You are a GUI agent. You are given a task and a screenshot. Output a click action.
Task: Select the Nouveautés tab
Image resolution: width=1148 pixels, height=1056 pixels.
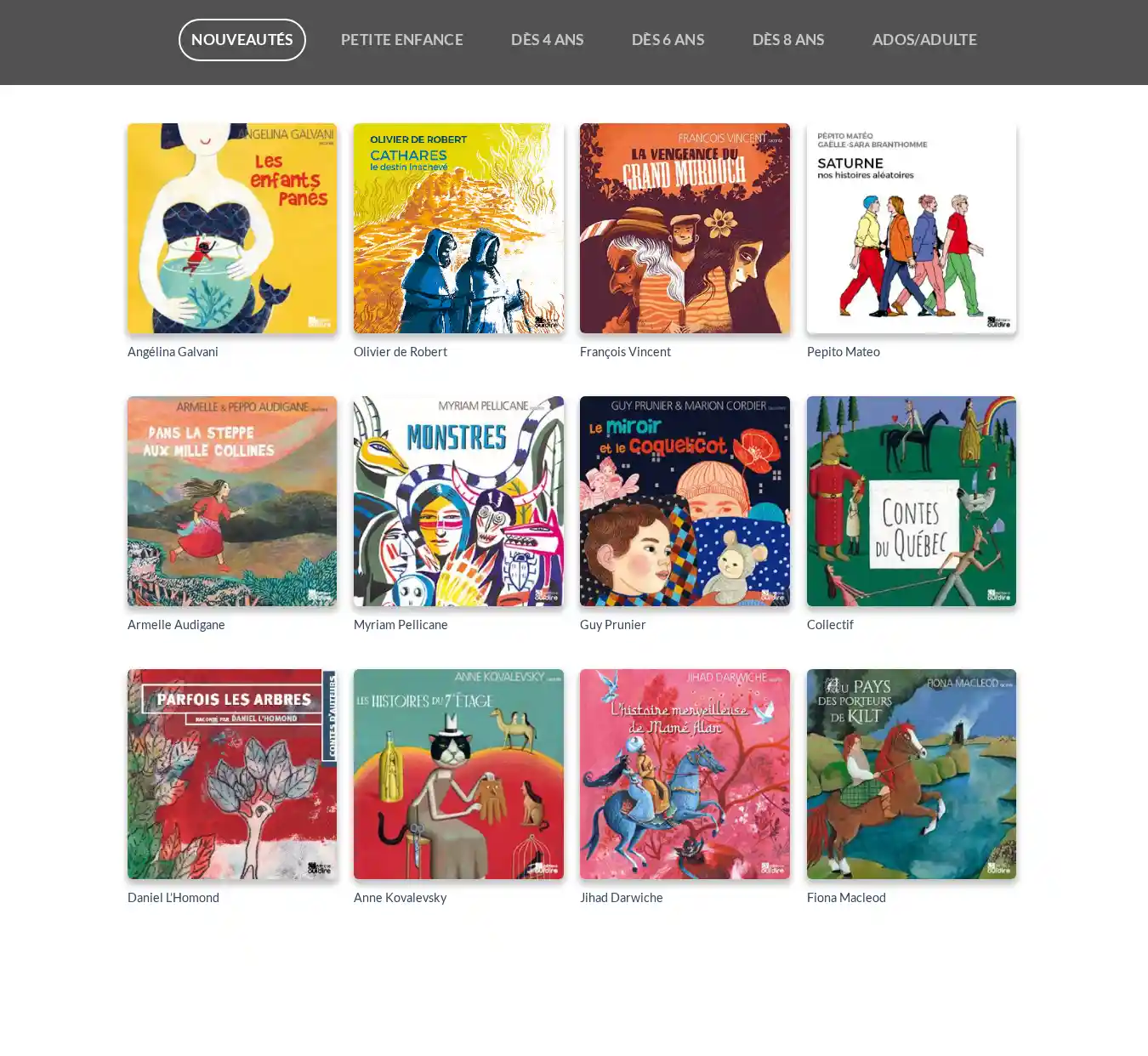point(242,40)
